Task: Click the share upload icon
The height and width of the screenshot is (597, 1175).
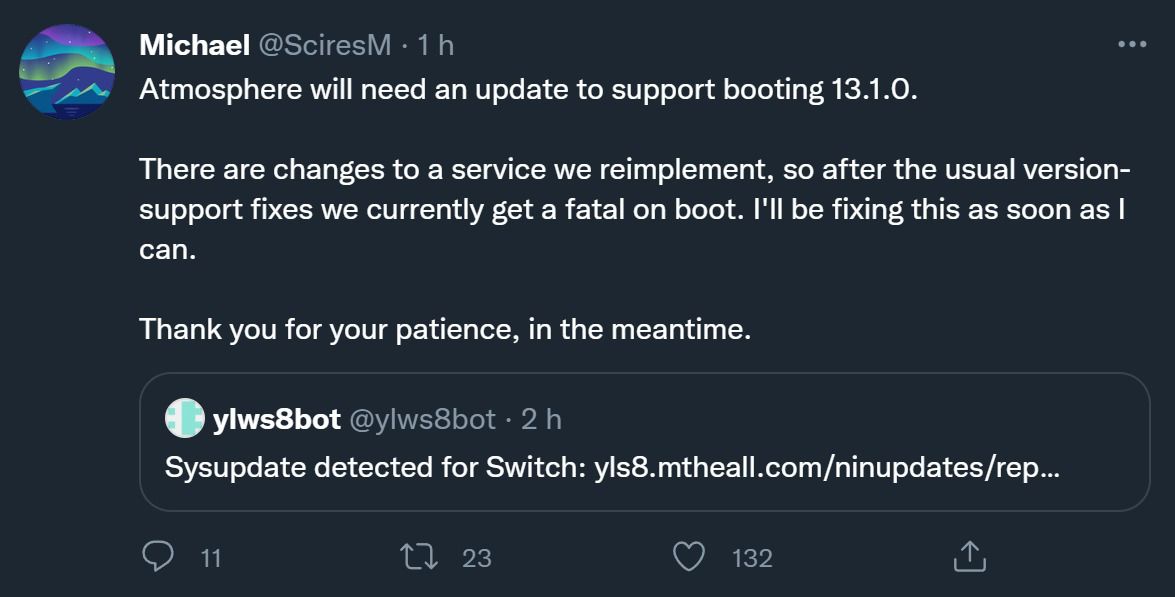Action: pos(969,557)
